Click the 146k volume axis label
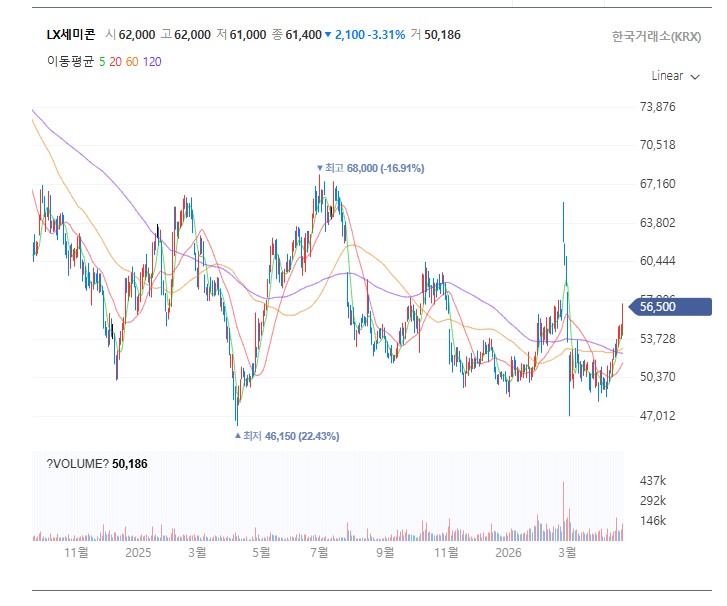The height and width of the screenshot is (606, 727). tap(653, 521)
